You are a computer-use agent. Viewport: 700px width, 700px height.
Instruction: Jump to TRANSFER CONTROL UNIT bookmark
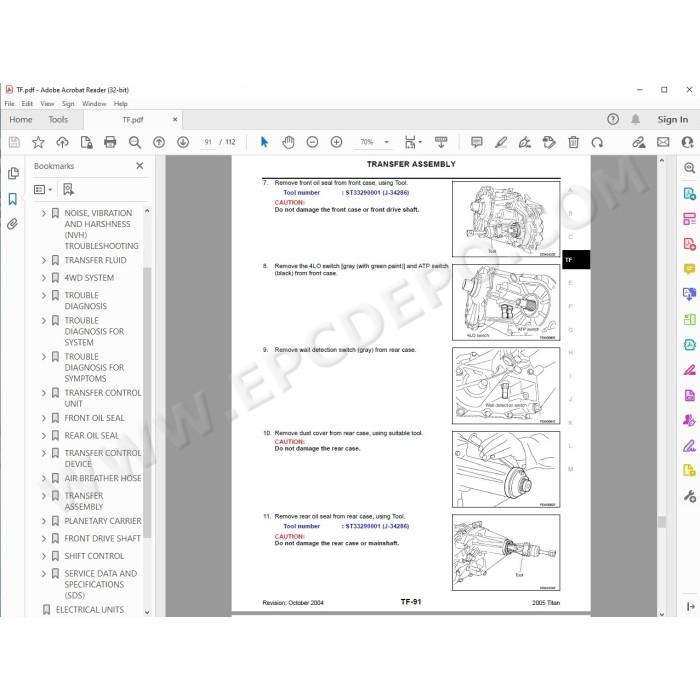coord(103,398)
